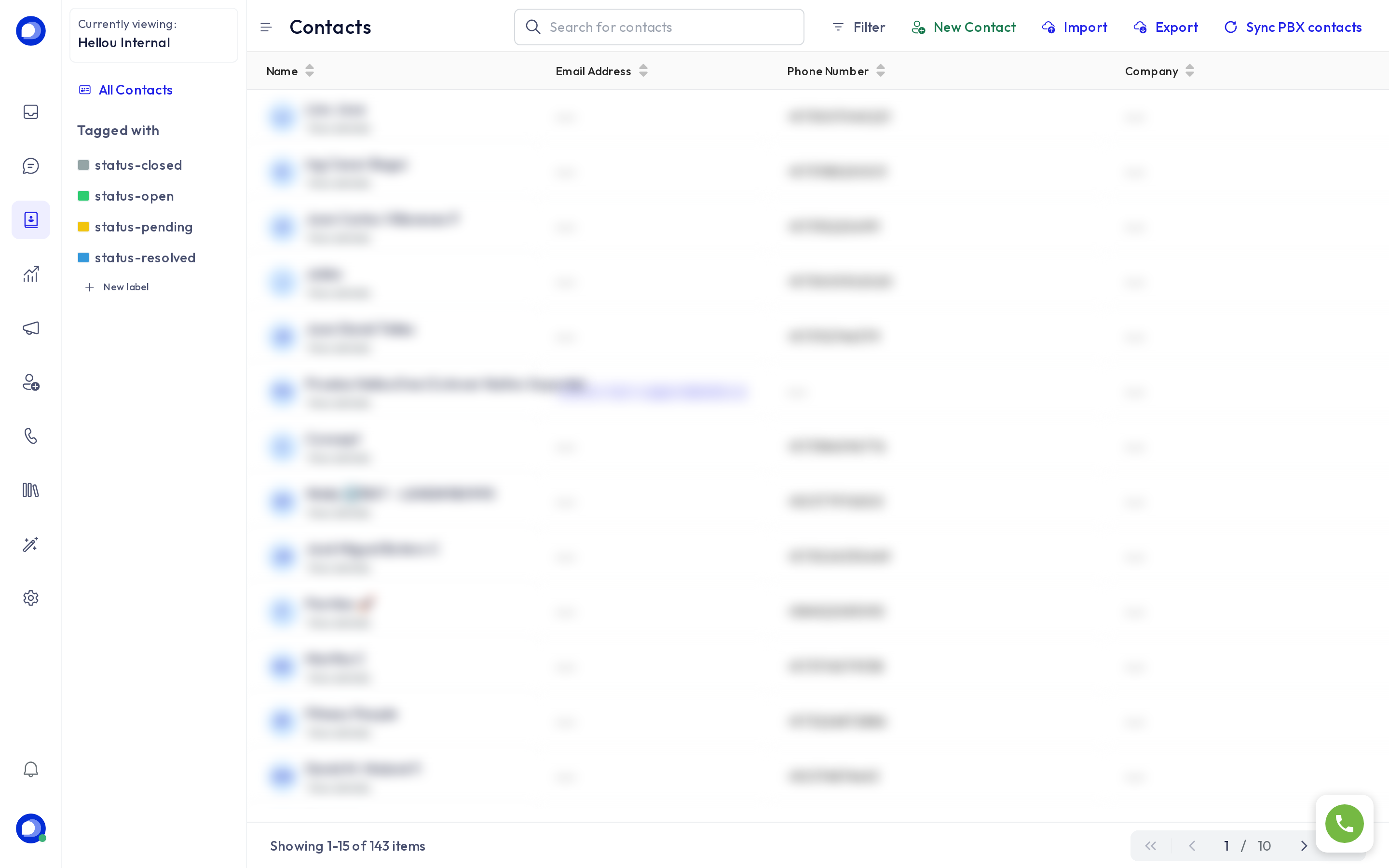
Task: Open the library books icon
Action: tap(30, 490)
